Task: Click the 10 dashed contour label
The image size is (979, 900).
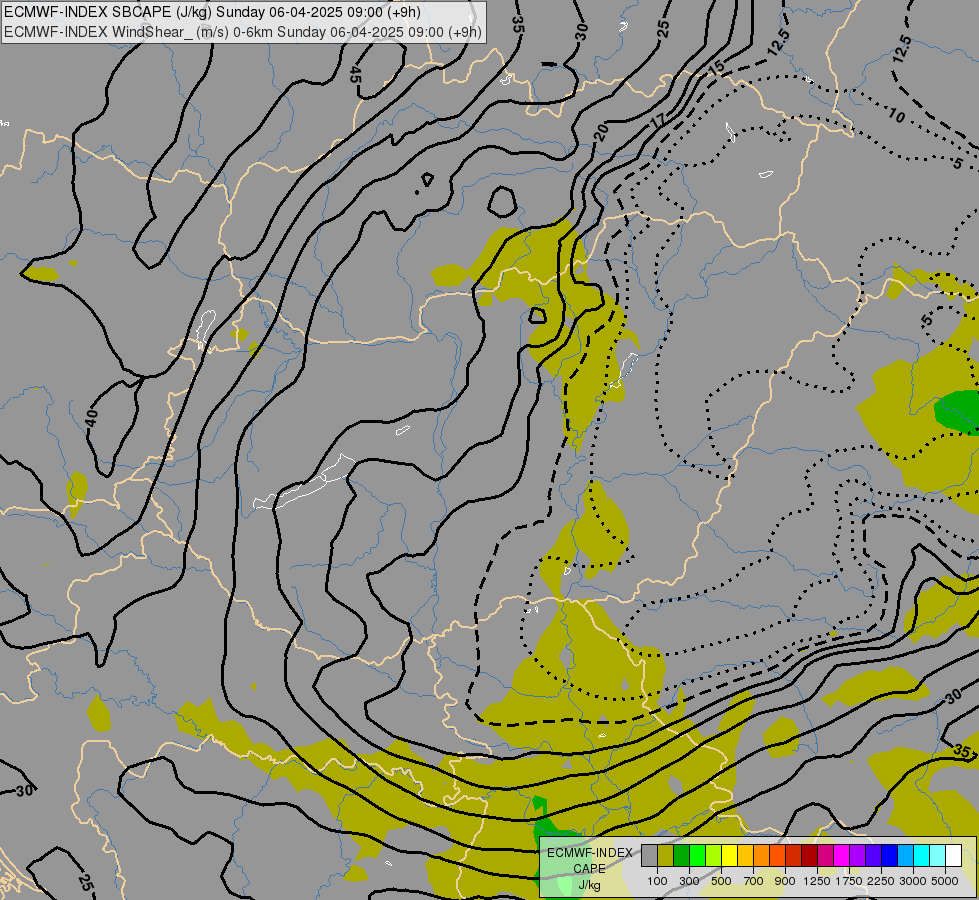Action: [x=897, y=116]
